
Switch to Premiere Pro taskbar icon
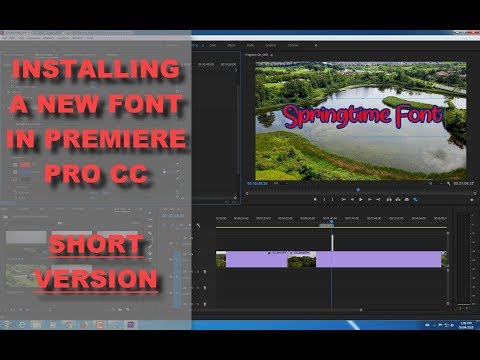coord(131,324)
